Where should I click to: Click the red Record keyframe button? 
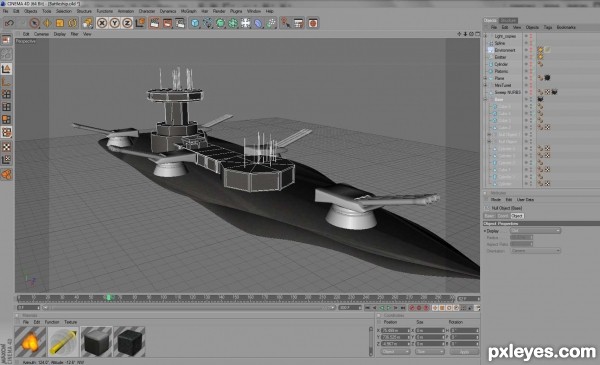(x=412, y=308)
